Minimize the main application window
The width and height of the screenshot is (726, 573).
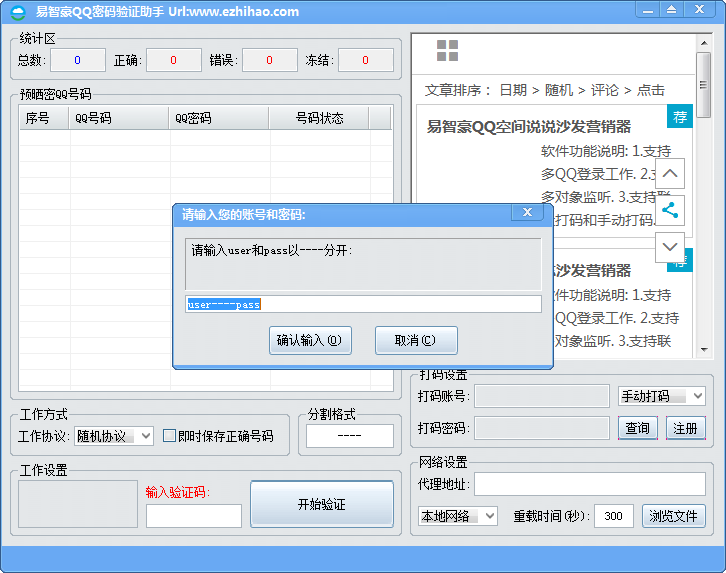[648, 10]
